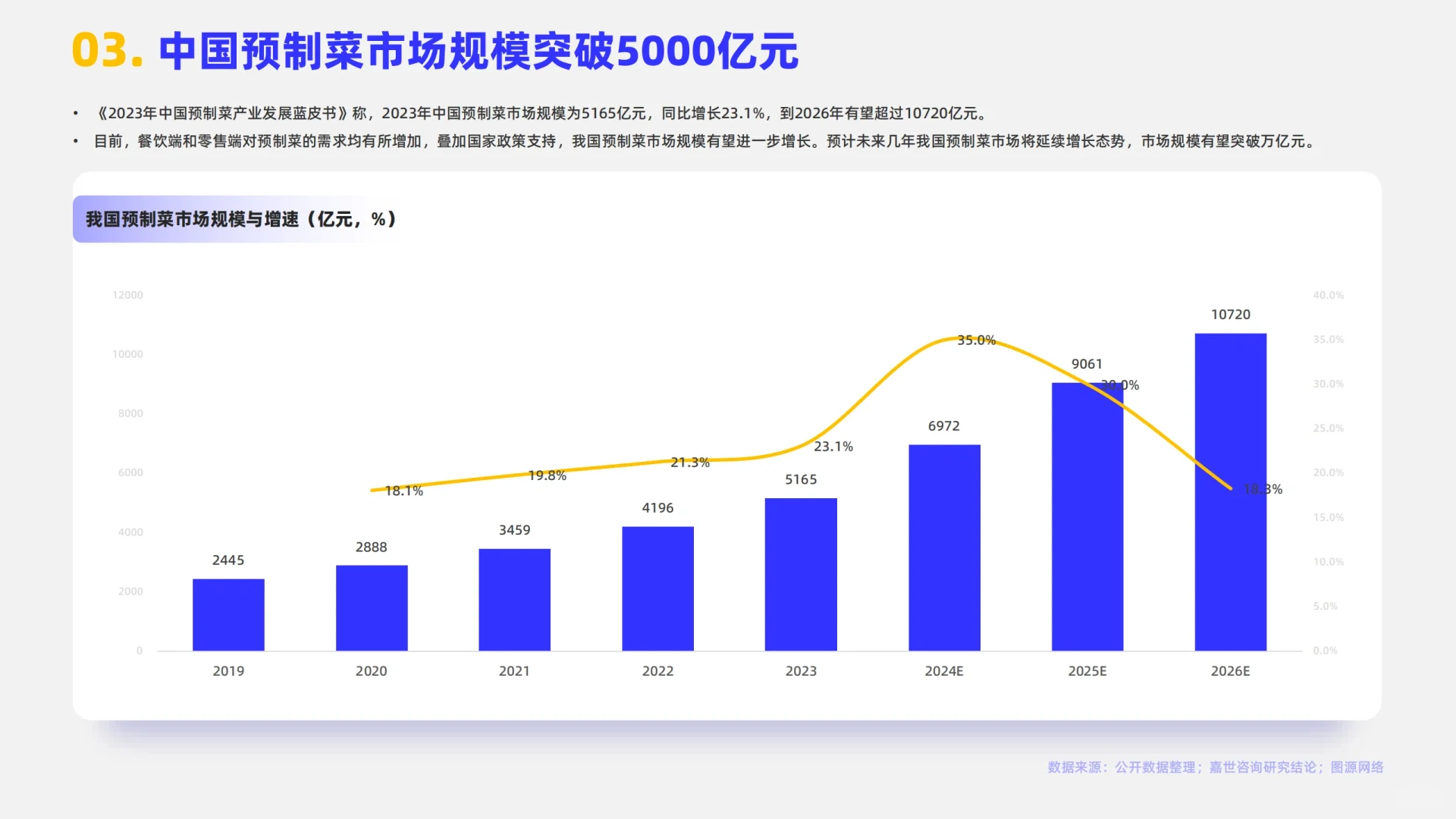Select the 2024E bar labeled 6972
Image resolution: width=1456 pixels, height=819 pixels.
tap(944, 548)
